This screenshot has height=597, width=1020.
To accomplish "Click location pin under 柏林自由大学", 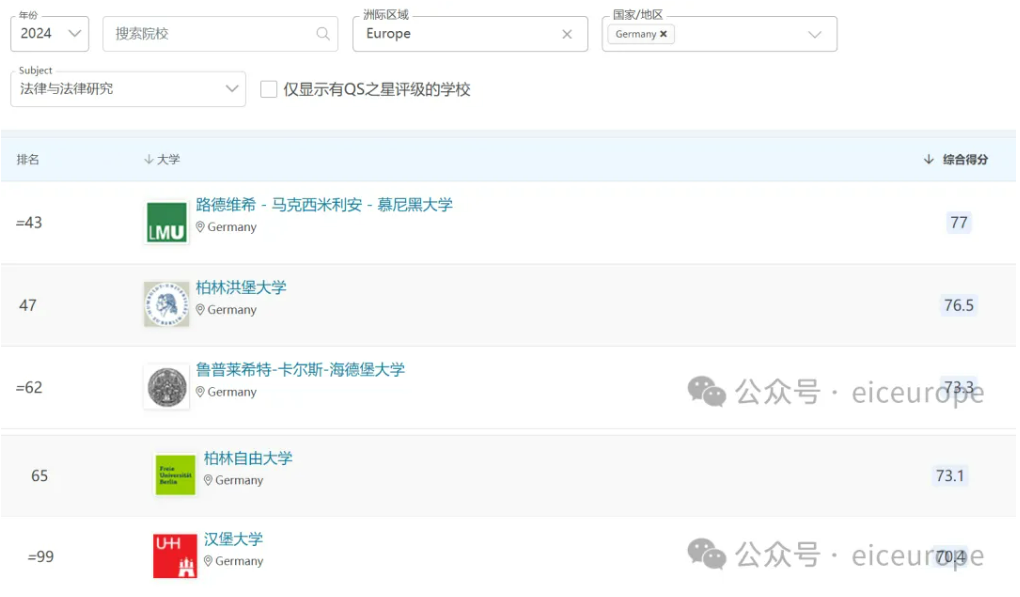I will pyautogui.click(x=208, y=480).
